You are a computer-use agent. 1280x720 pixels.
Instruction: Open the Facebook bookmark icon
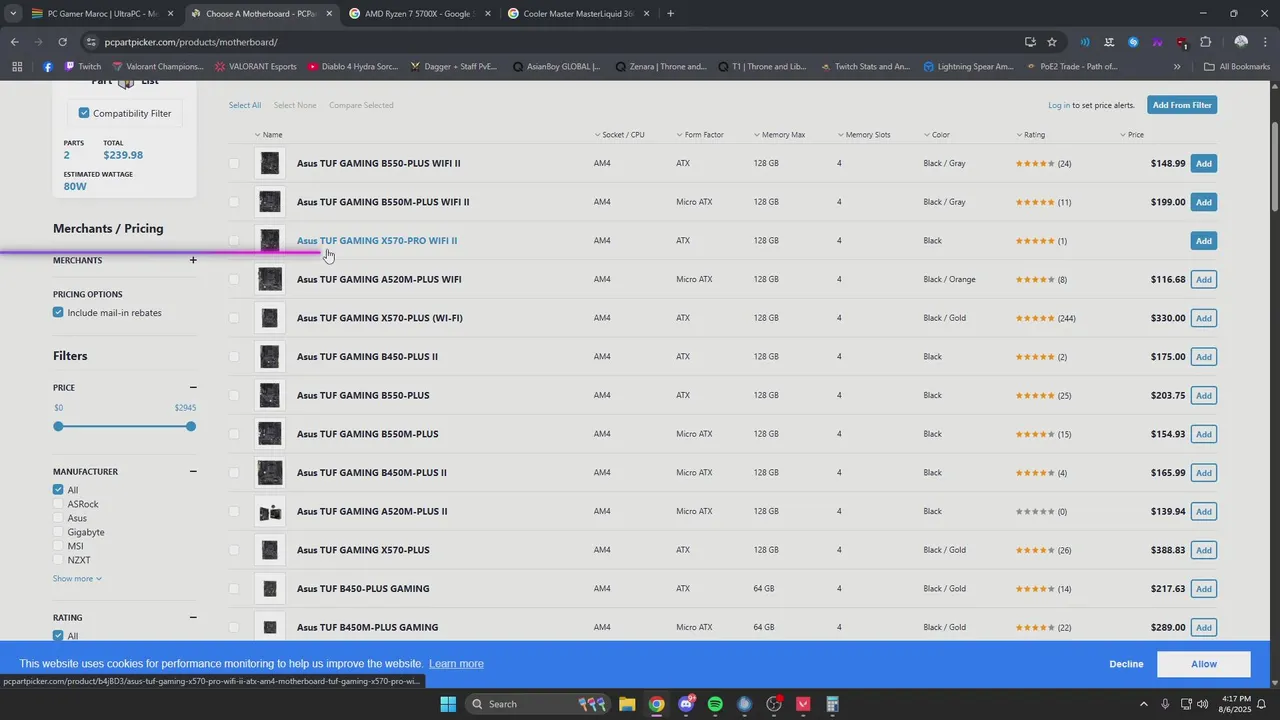(47, 67)
